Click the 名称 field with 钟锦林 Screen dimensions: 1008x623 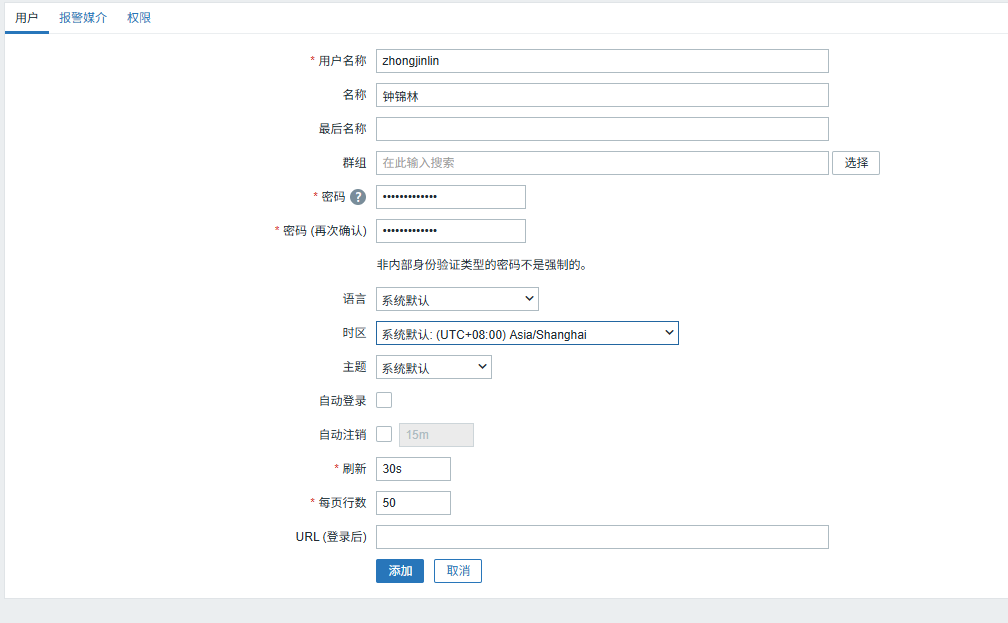point(602,95)
